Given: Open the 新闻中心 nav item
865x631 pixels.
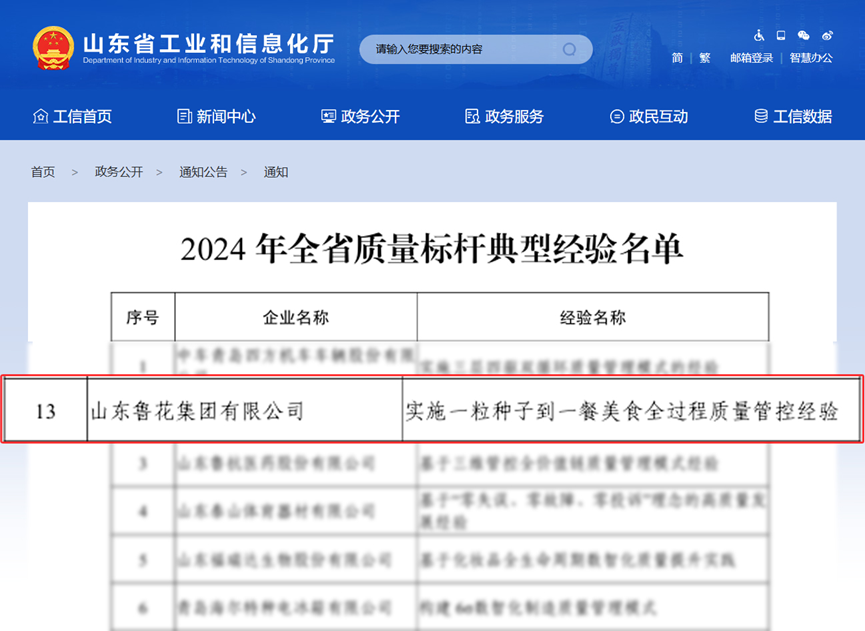Looking at the screenshot, I should 216,116.
